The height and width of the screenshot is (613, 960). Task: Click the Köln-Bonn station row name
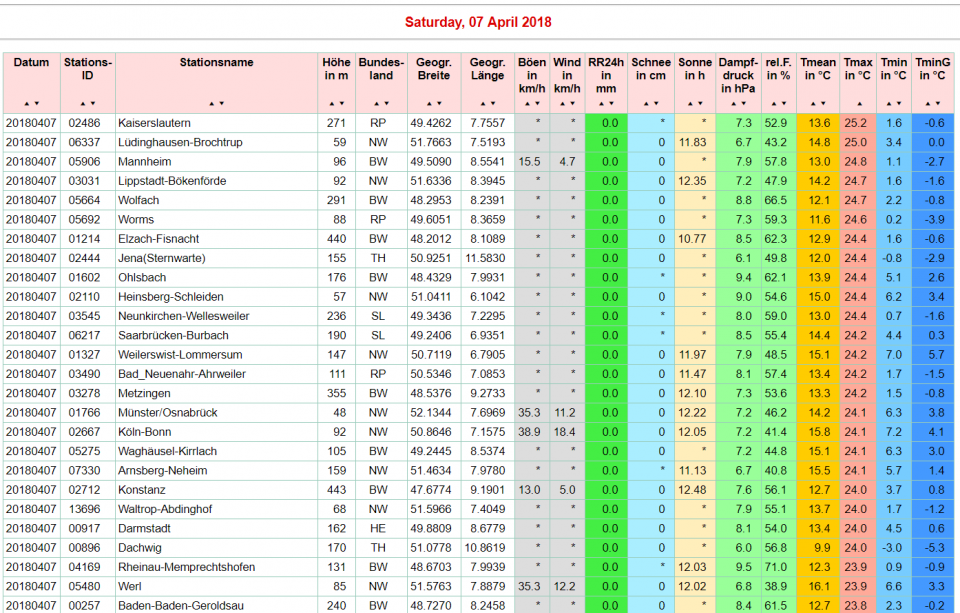pyautogui.click(x=146, y=432)
